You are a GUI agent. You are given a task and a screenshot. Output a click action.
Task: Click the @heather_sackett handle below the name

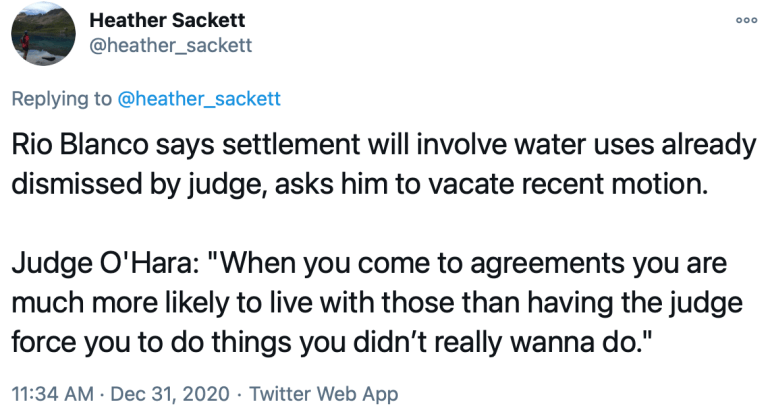(x=170, y=45)
